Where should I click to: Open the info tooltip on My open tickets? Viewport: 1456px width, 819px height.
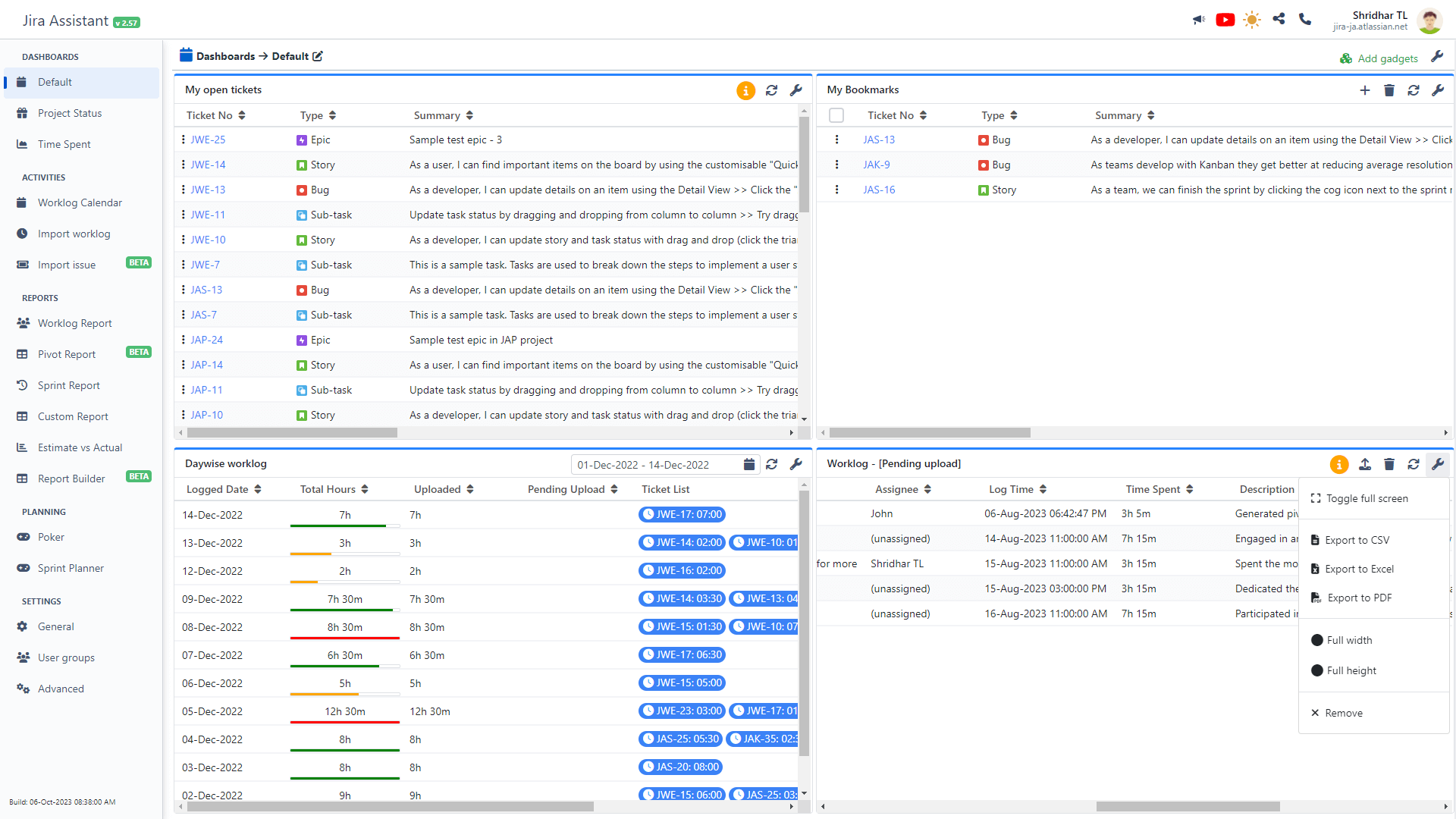pyautogui.click(x=745, y=90)
